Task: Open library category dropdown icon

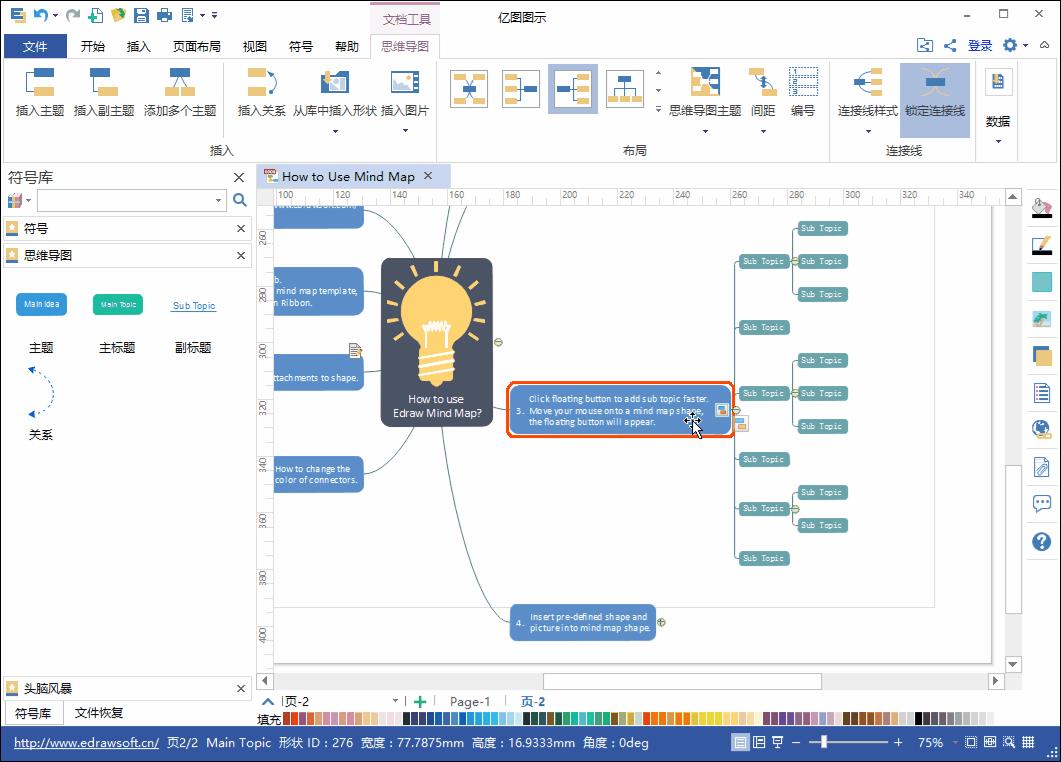Action: (x=18, y=200)
